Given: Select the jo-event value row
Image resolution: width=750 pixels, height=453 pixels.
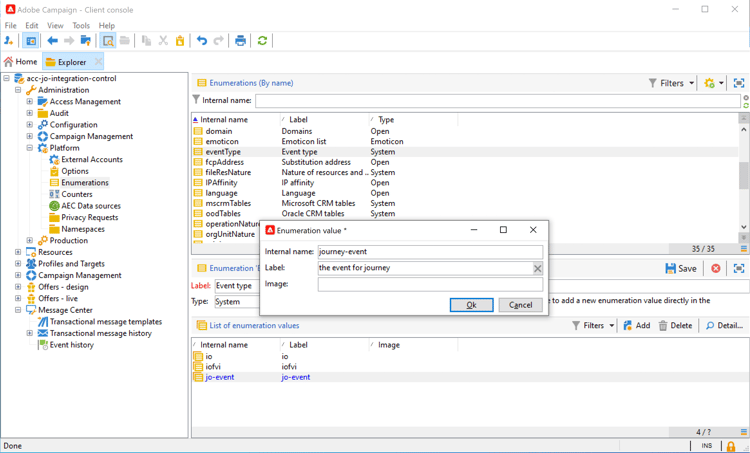Looking at the screenshot, I should pyautogui.click(x=470, y=377).
